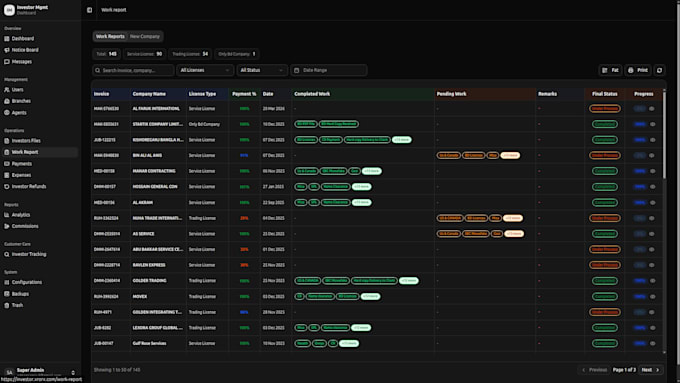Focus the Search invoice, company field
The width and height of the screenshot is (680, 383).
tap(133, 70)
